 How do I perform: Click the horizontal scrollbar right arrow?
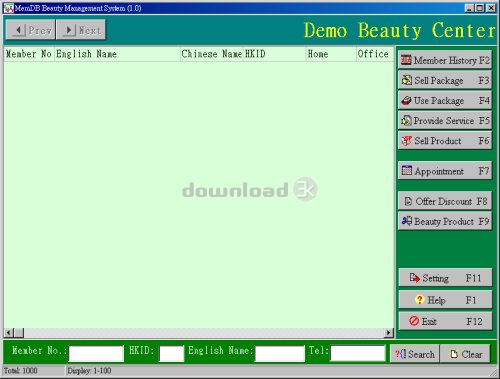(389, 332)
